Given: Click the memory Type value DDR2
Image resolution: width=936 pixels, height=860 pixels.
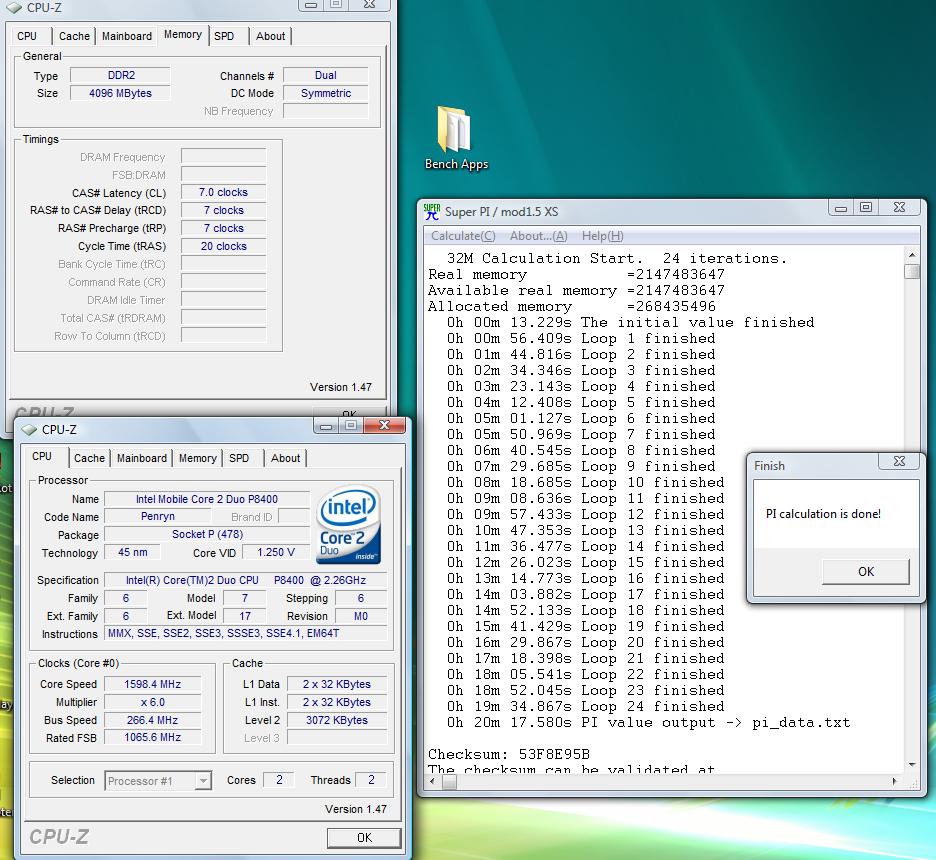Looking at the screenshot, I should click(x=121, y=75).
